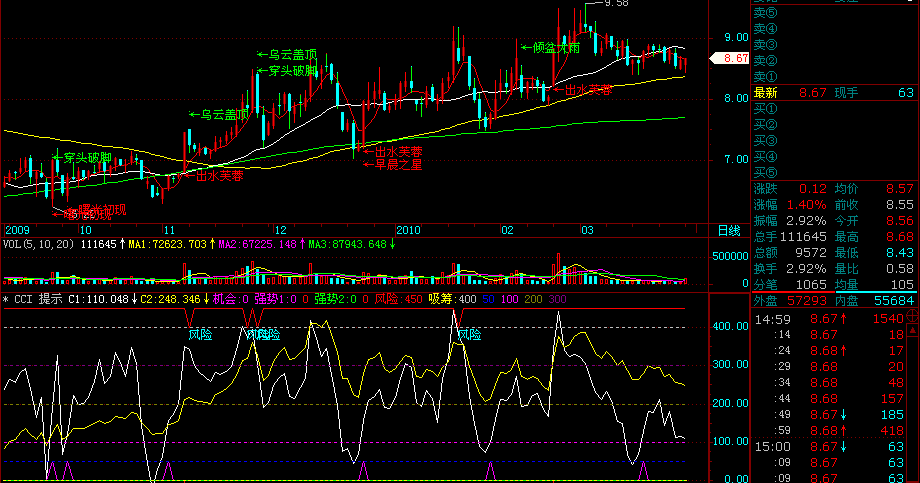Click the 最新 8.67 latest price value

pyautogui.click(x=813, y=93)
